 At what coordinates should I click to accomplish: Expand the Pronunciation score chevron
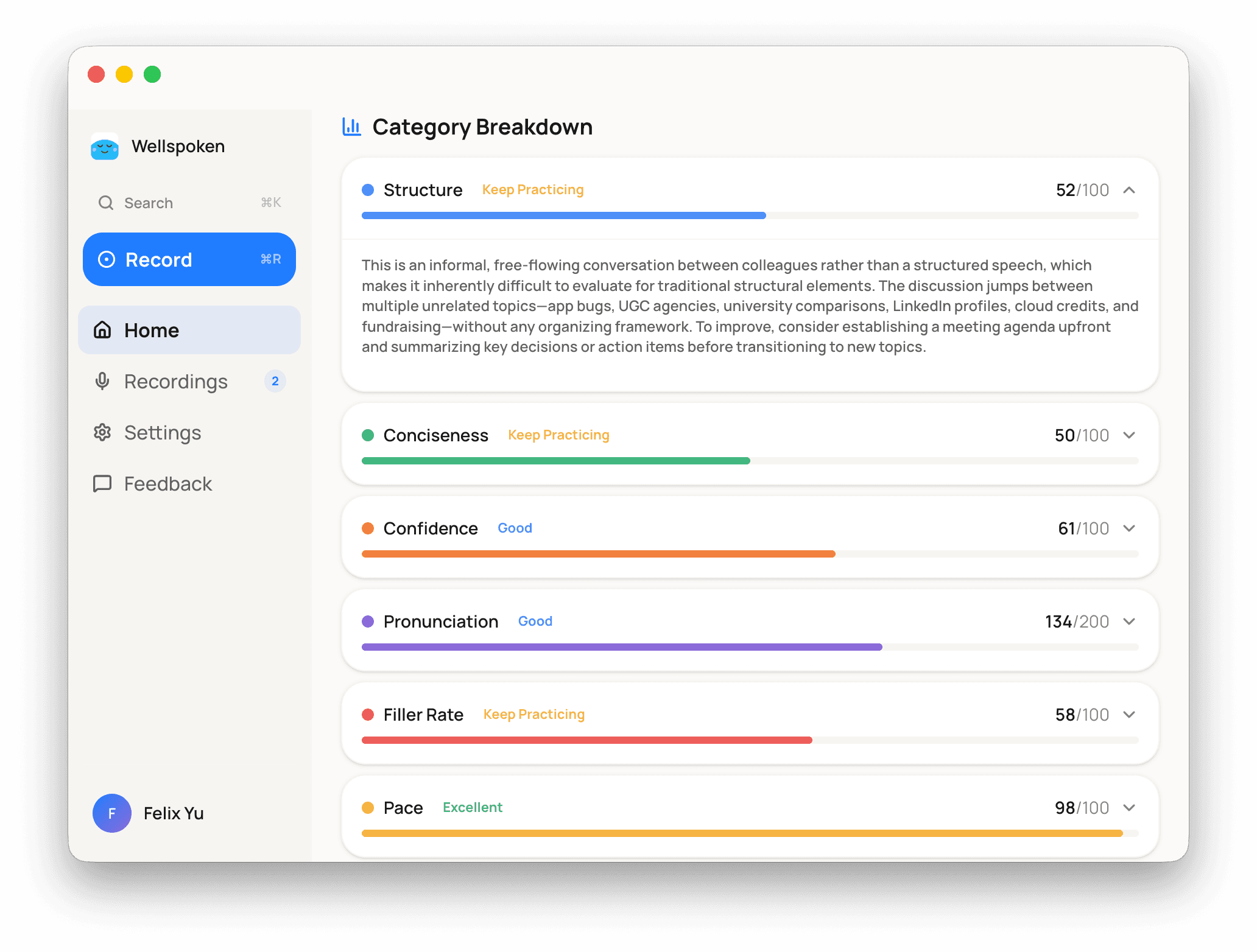(1129, 621)
